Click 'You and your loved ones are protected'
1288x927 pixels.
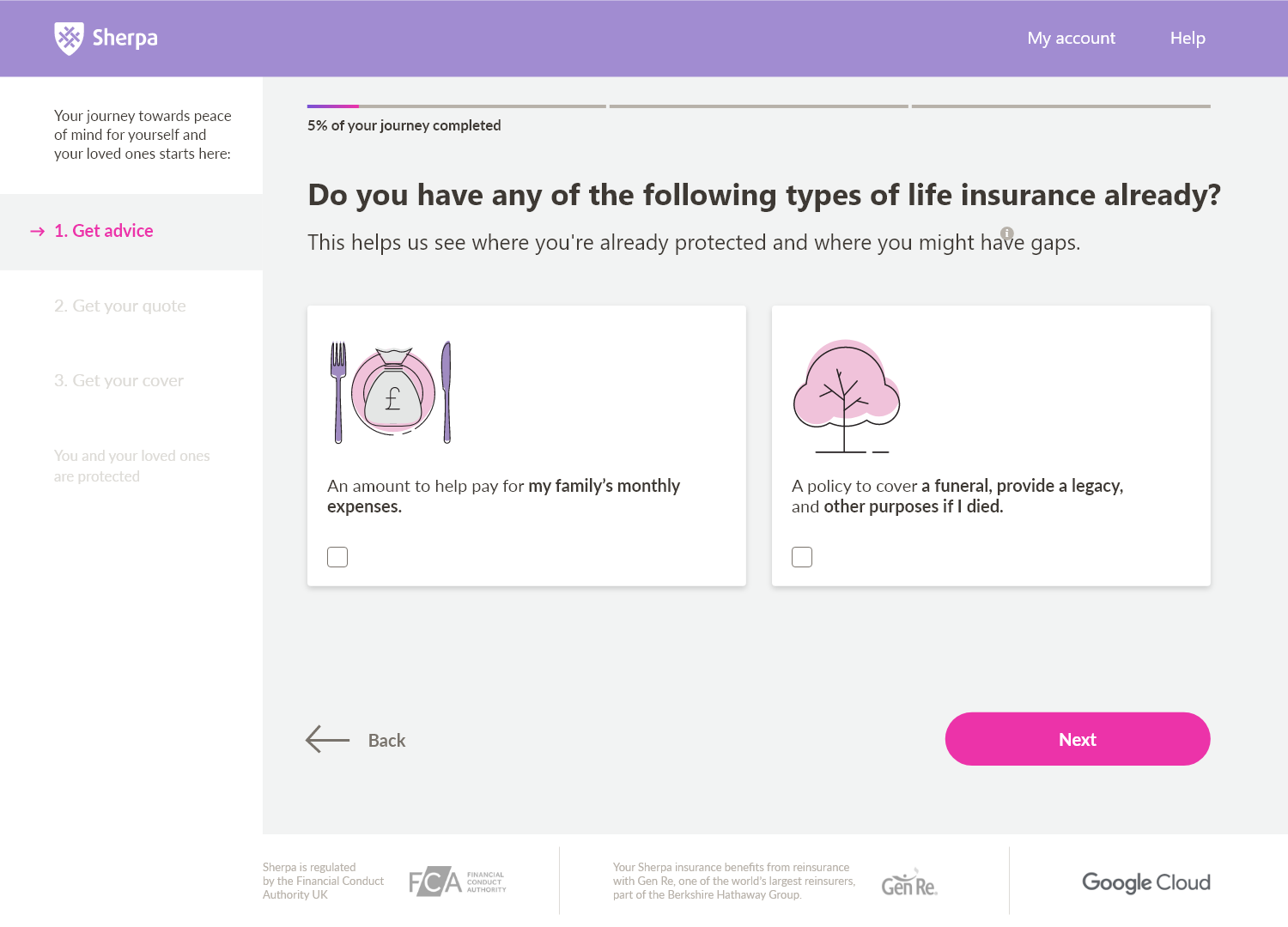[132, 466]
